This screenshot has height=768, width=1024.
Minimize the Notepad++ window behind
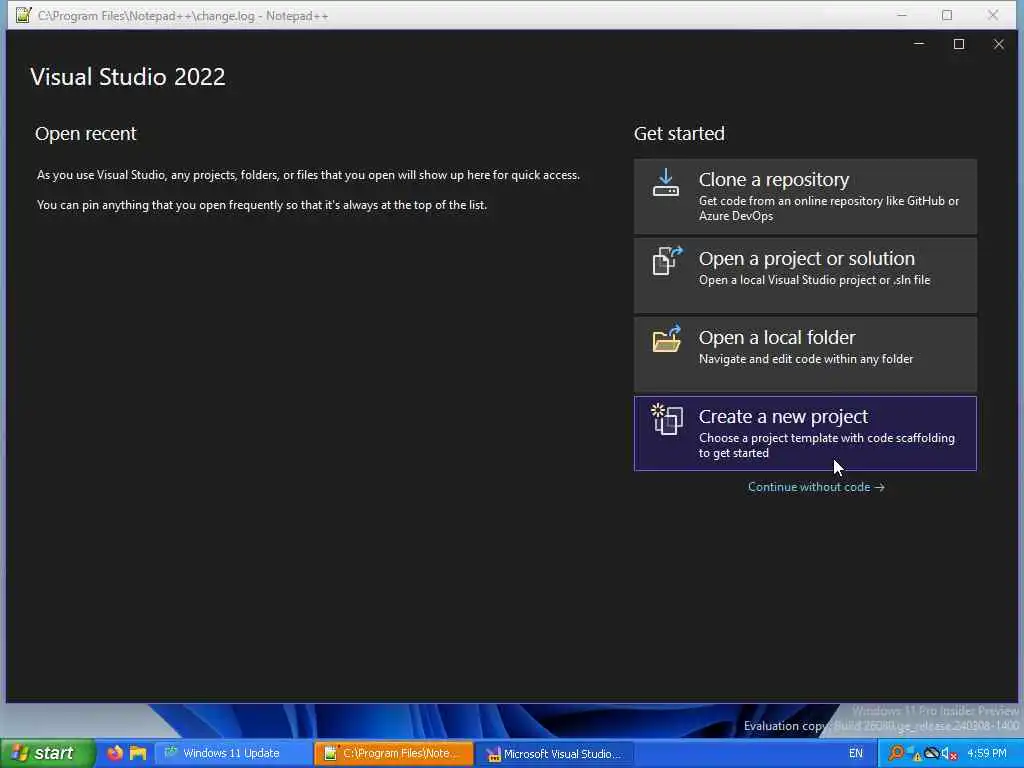point(902,15)
